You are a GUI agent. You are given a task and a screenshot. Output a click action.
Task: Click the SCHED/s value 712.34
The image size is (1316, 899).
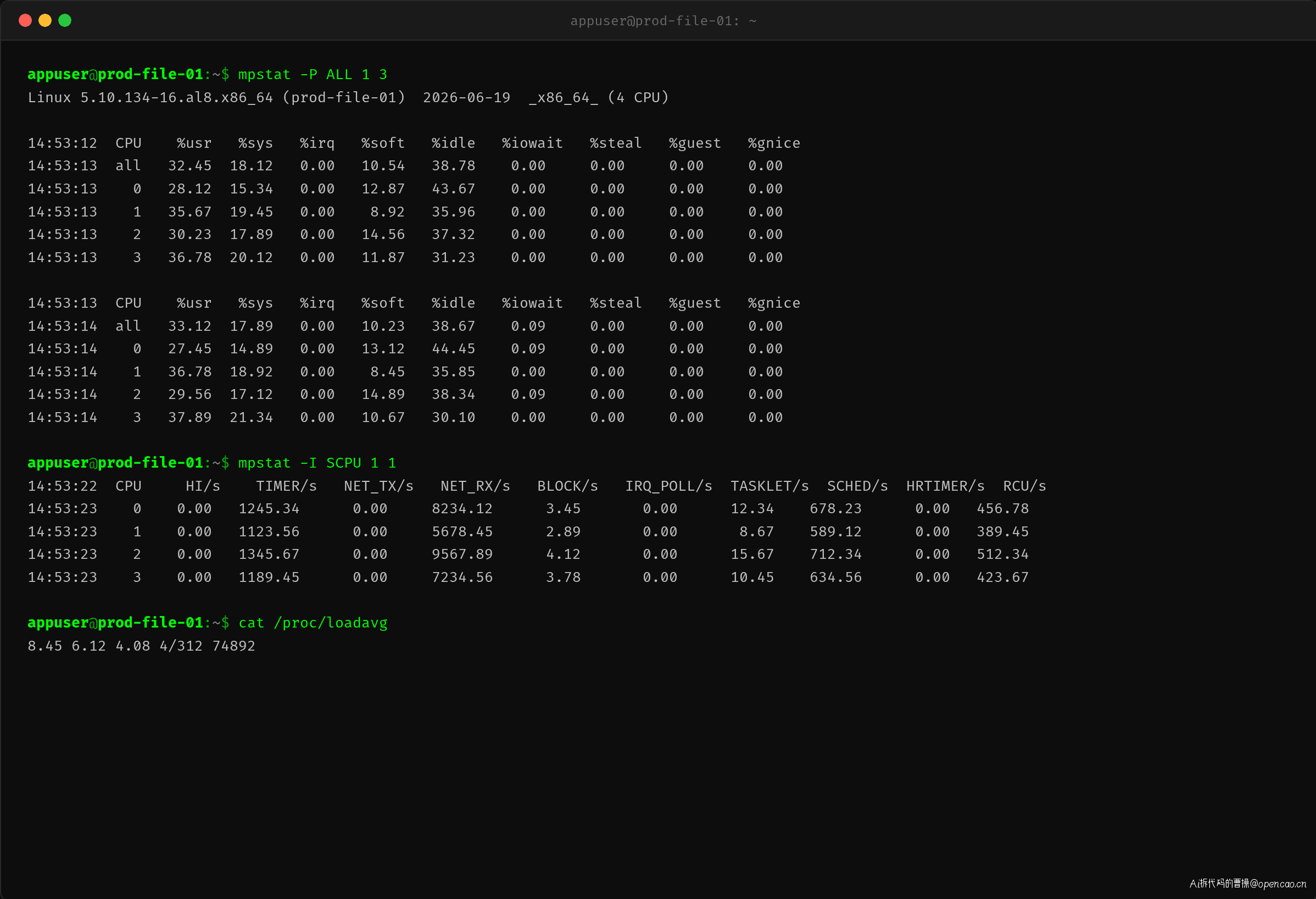pos(836,554)
